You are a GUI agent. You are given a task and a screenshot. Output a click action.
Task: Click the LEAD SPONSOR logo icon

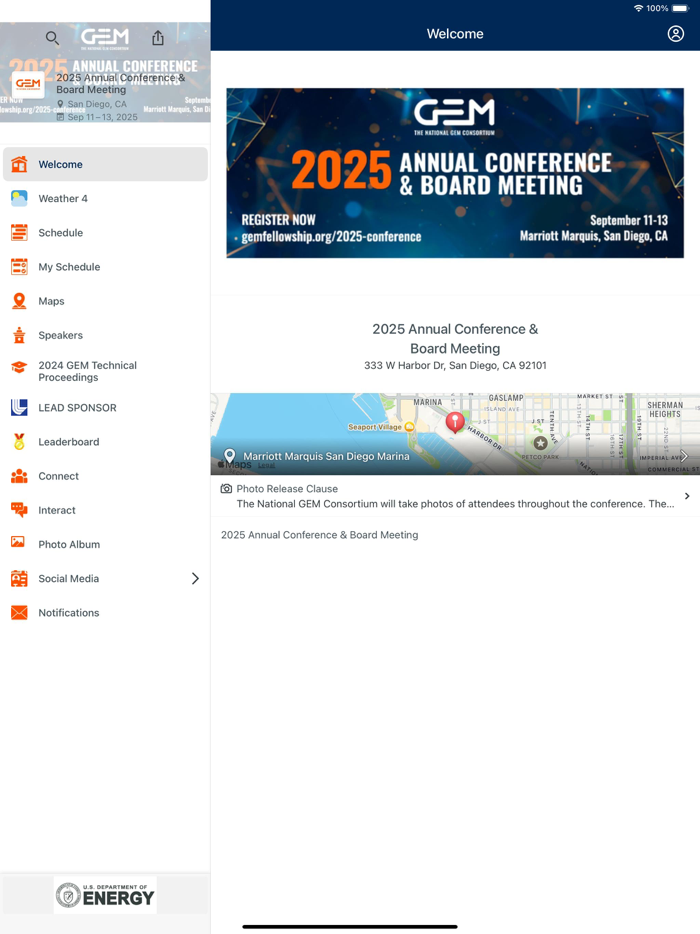[x=19, y=407]
